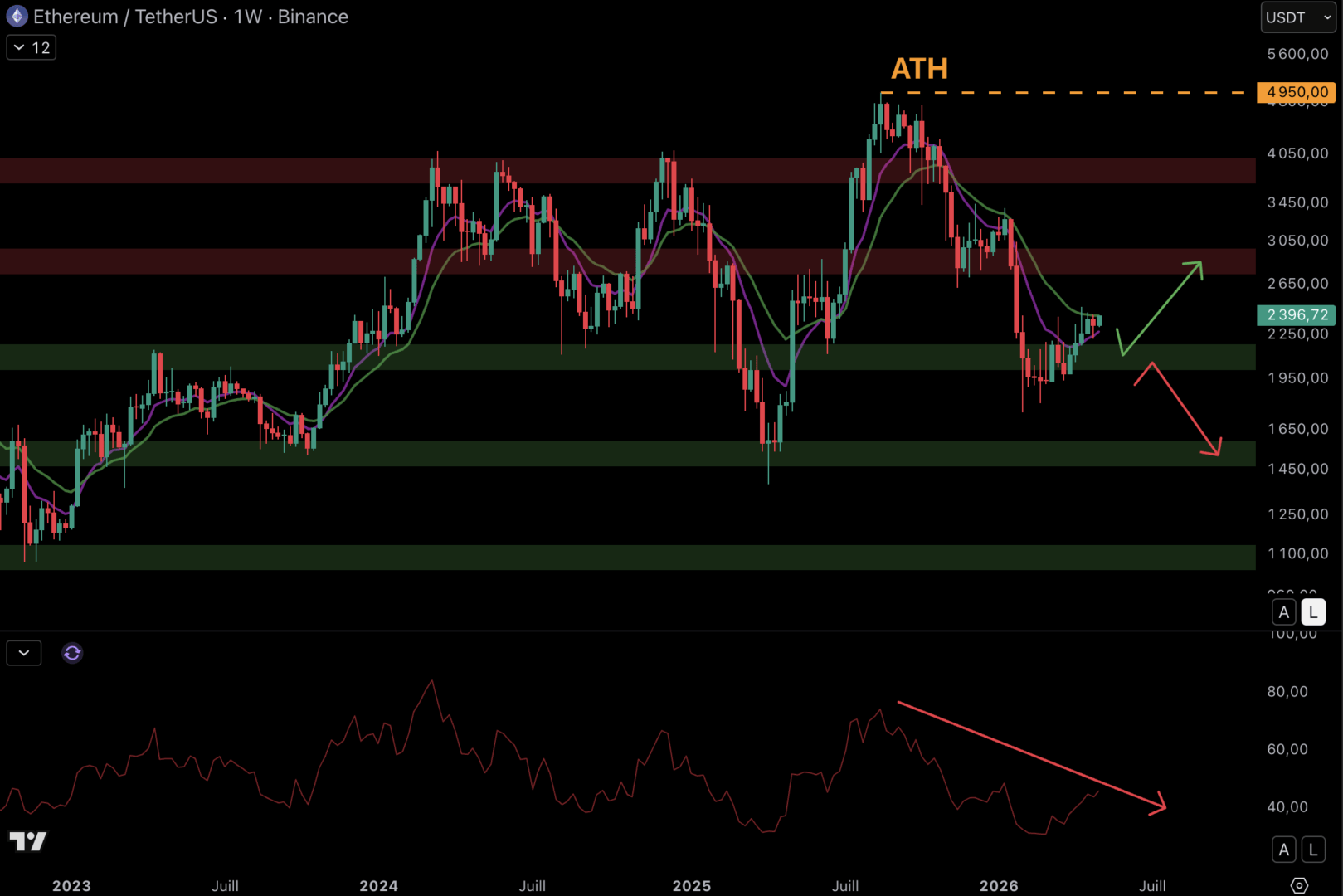Click the 60,00 RSI axis label
Viewport: 1343px width, 896px height.
tap(1287, 749)
